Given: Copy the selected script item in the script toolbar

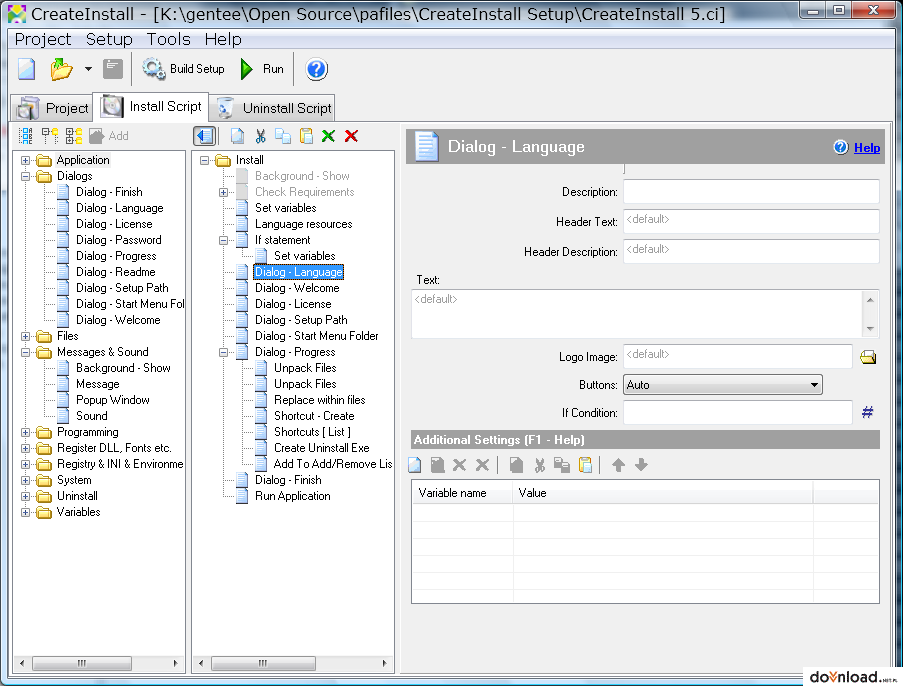Looking at the screenshot, I should pos(283,136).
